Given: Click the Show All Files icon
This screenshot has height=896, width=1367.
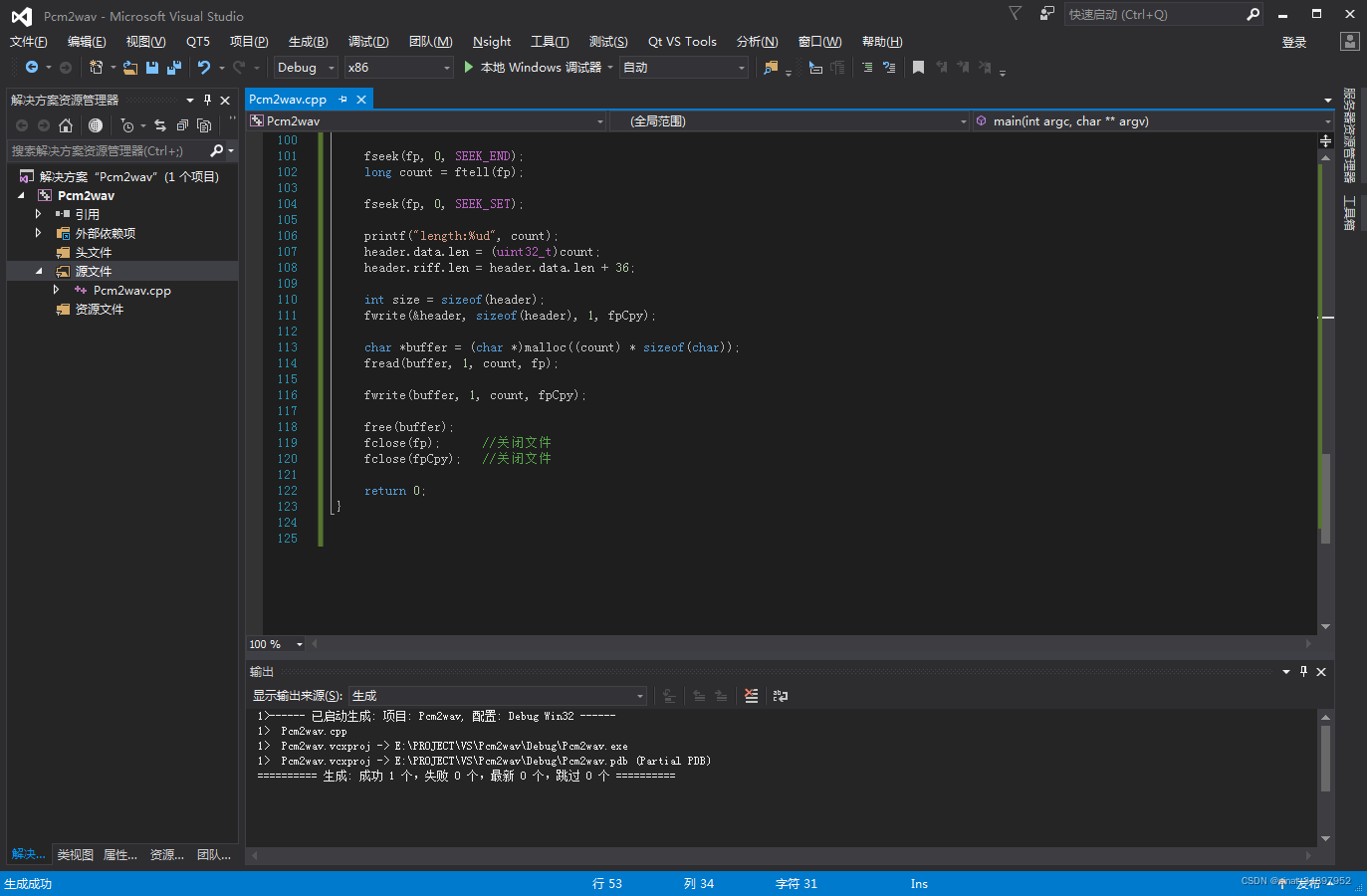Looking at the screenshot, I should click(x=204, y=125).
